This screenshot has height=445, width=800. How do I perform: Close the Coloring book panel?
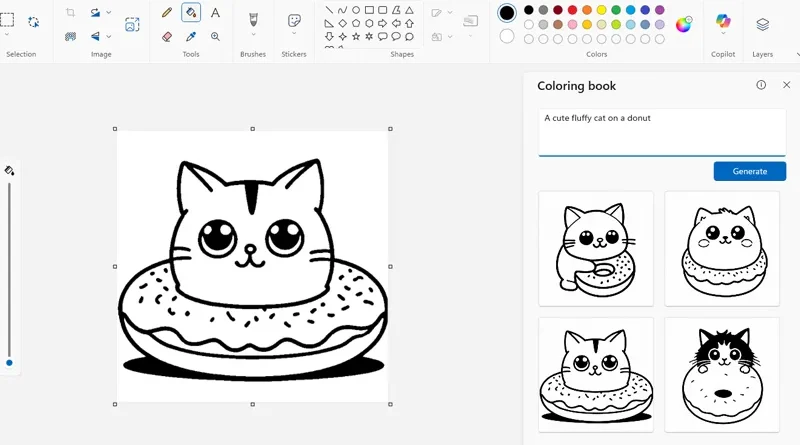pos(786,85)
